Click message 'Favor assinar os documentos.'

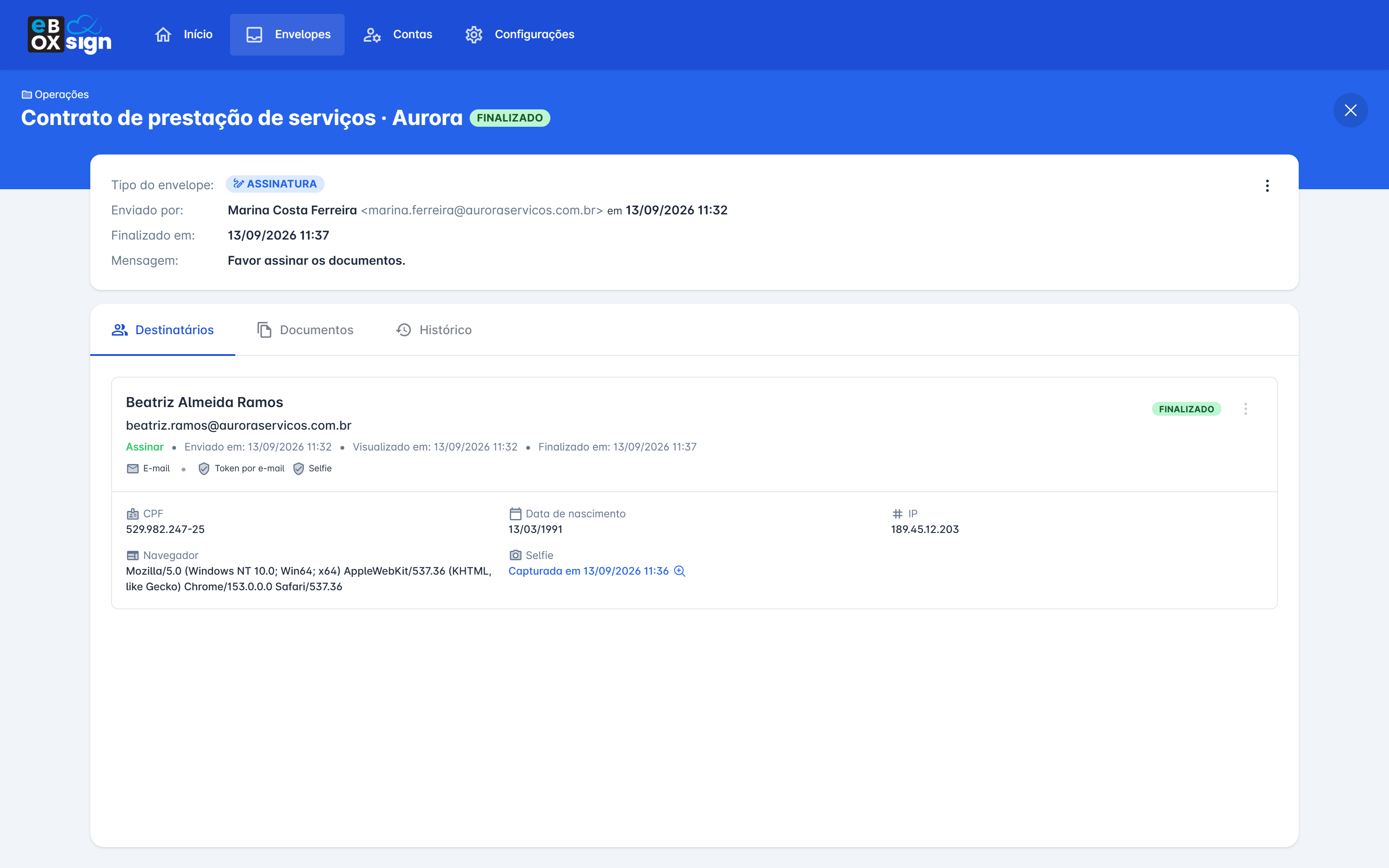coord(316,261)
